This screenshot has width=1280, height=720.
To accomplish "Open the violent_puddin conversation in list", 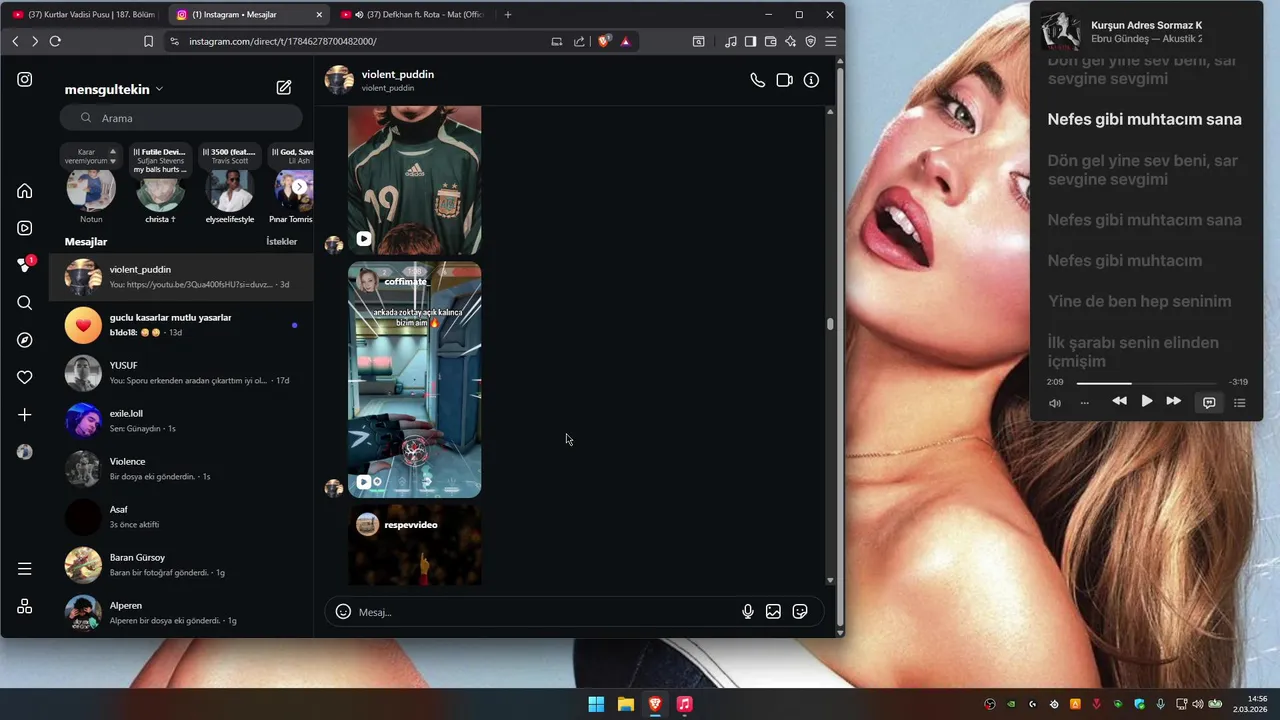I will click(x=181, y=277).
